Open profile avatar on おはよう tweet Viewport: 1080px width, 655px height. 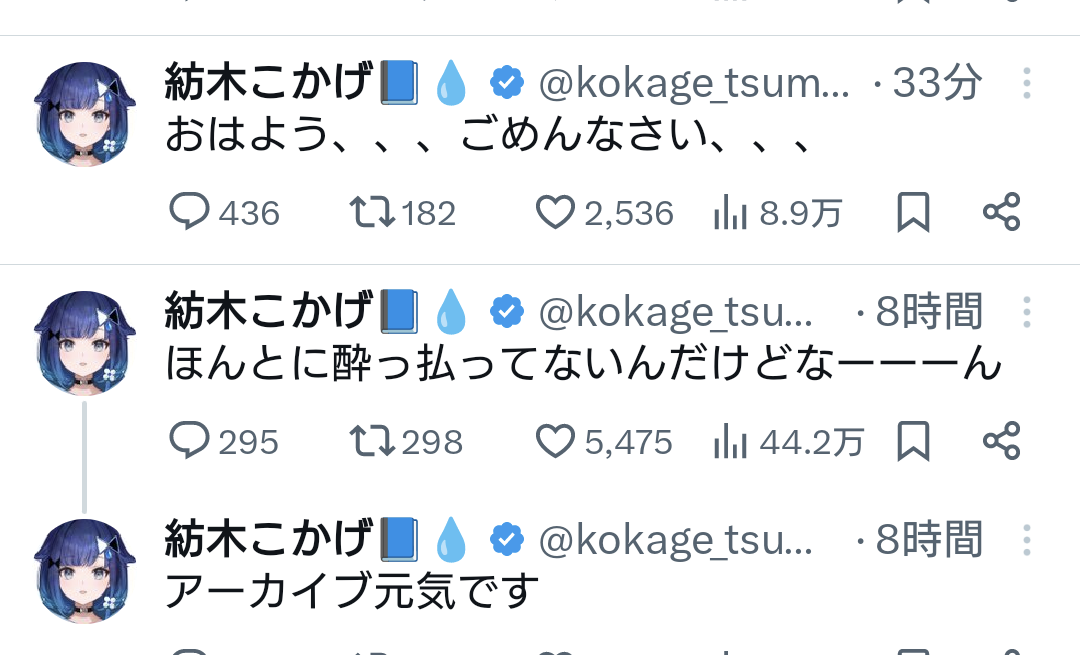coord(86,114)
